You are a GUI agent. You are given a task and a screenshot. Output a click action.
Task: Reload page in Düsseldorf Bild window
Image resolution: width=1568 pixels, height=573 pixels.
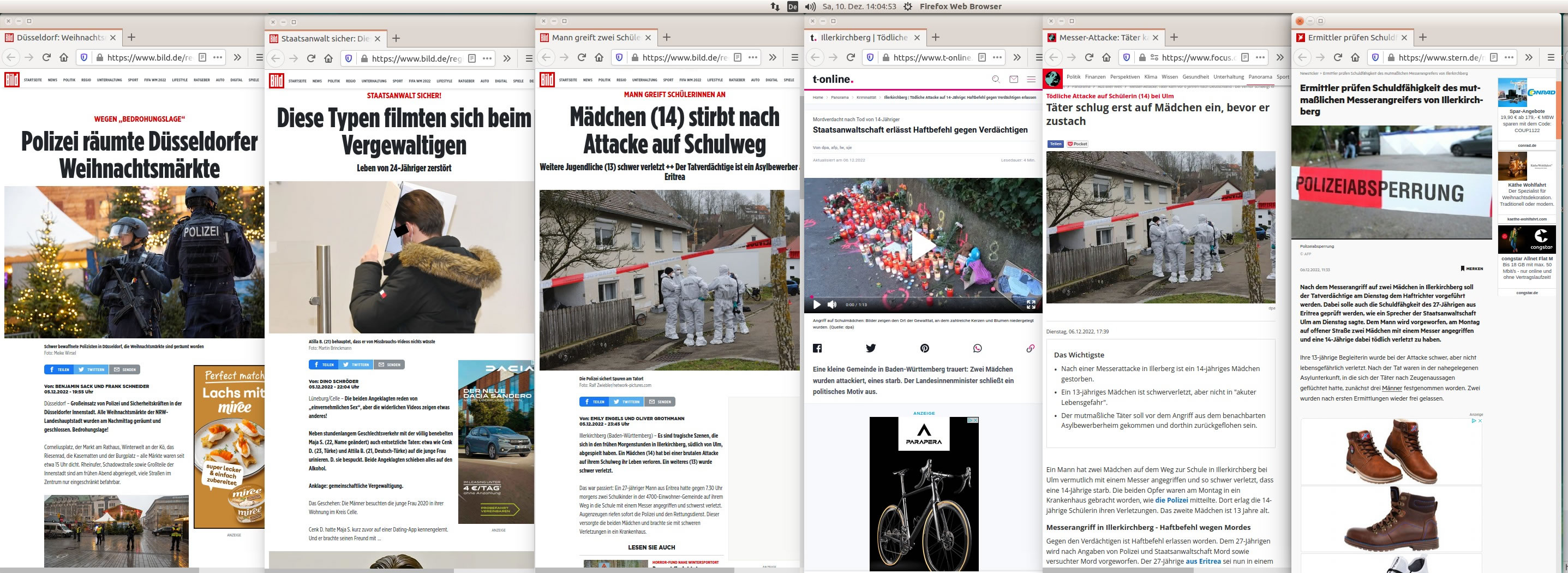(46, 57)
